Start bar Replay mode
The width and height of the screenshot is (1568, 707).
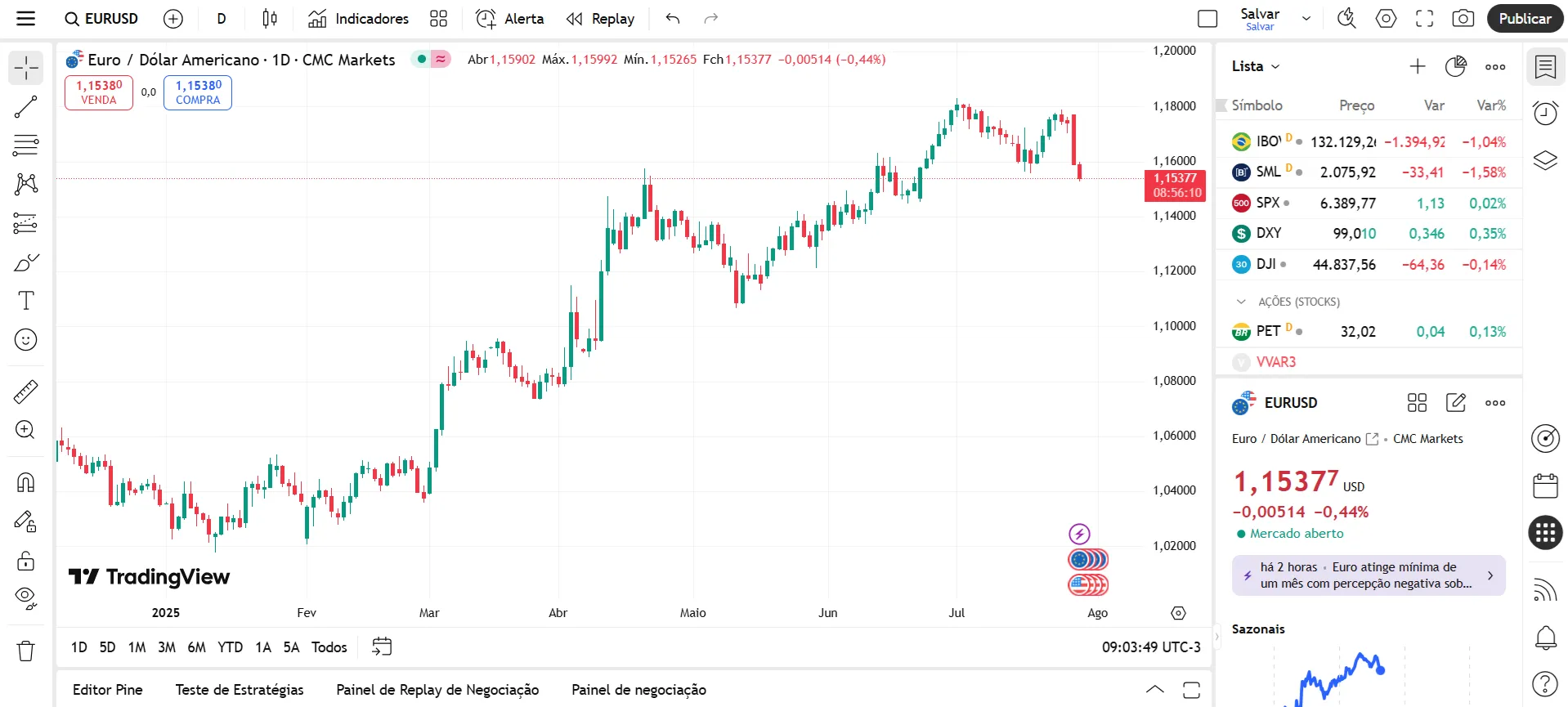point(601,18)
